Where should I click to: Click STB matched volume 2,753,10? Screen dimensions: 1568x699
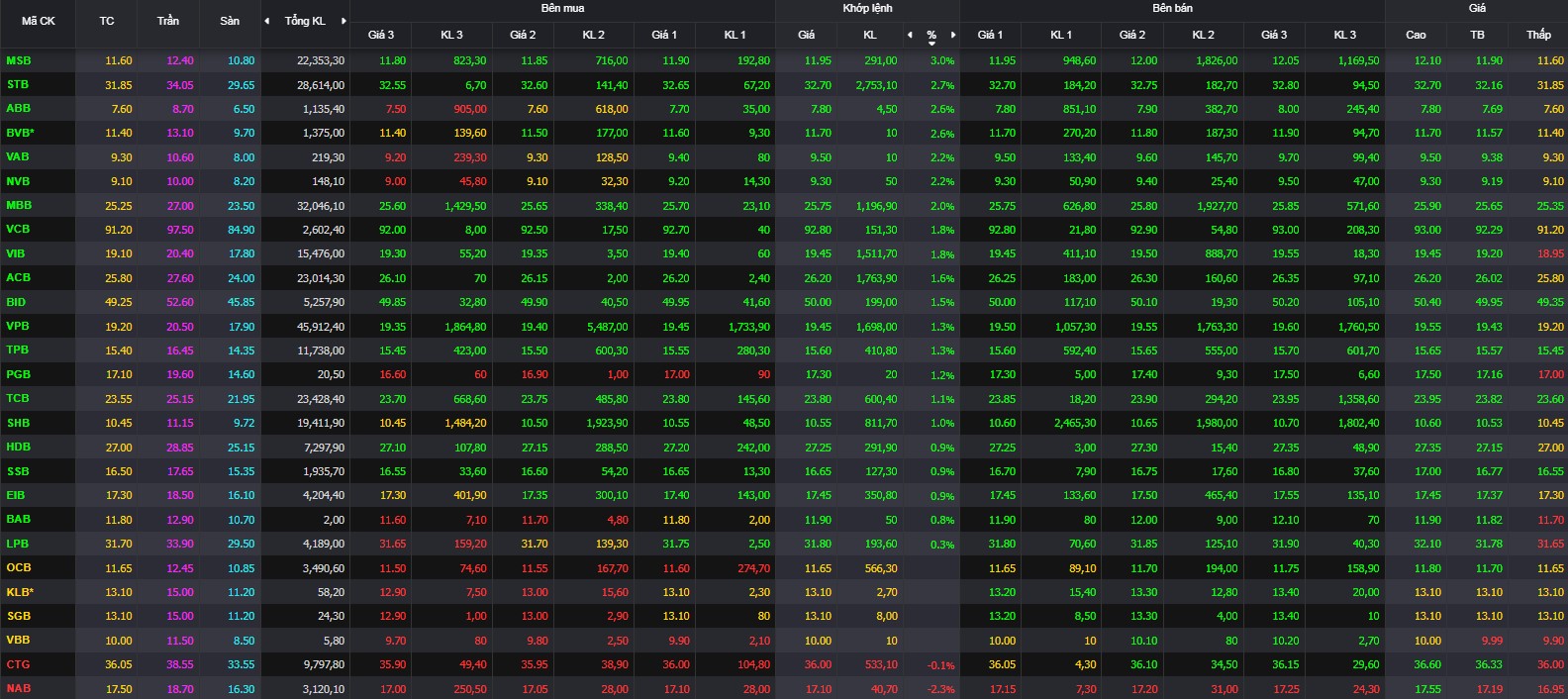coord(877,85)
